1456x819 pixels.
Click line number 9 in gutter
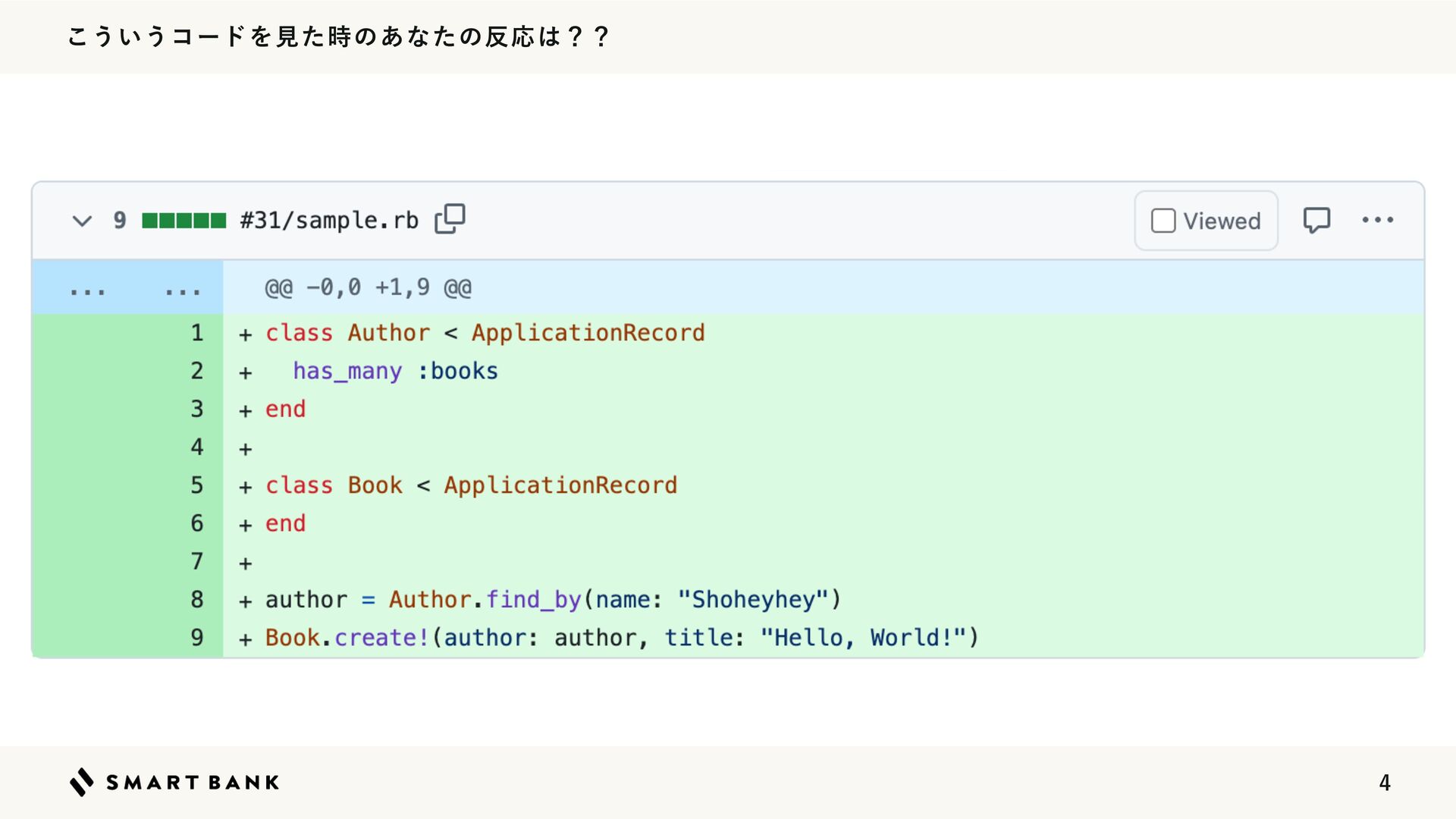point(197,638)
